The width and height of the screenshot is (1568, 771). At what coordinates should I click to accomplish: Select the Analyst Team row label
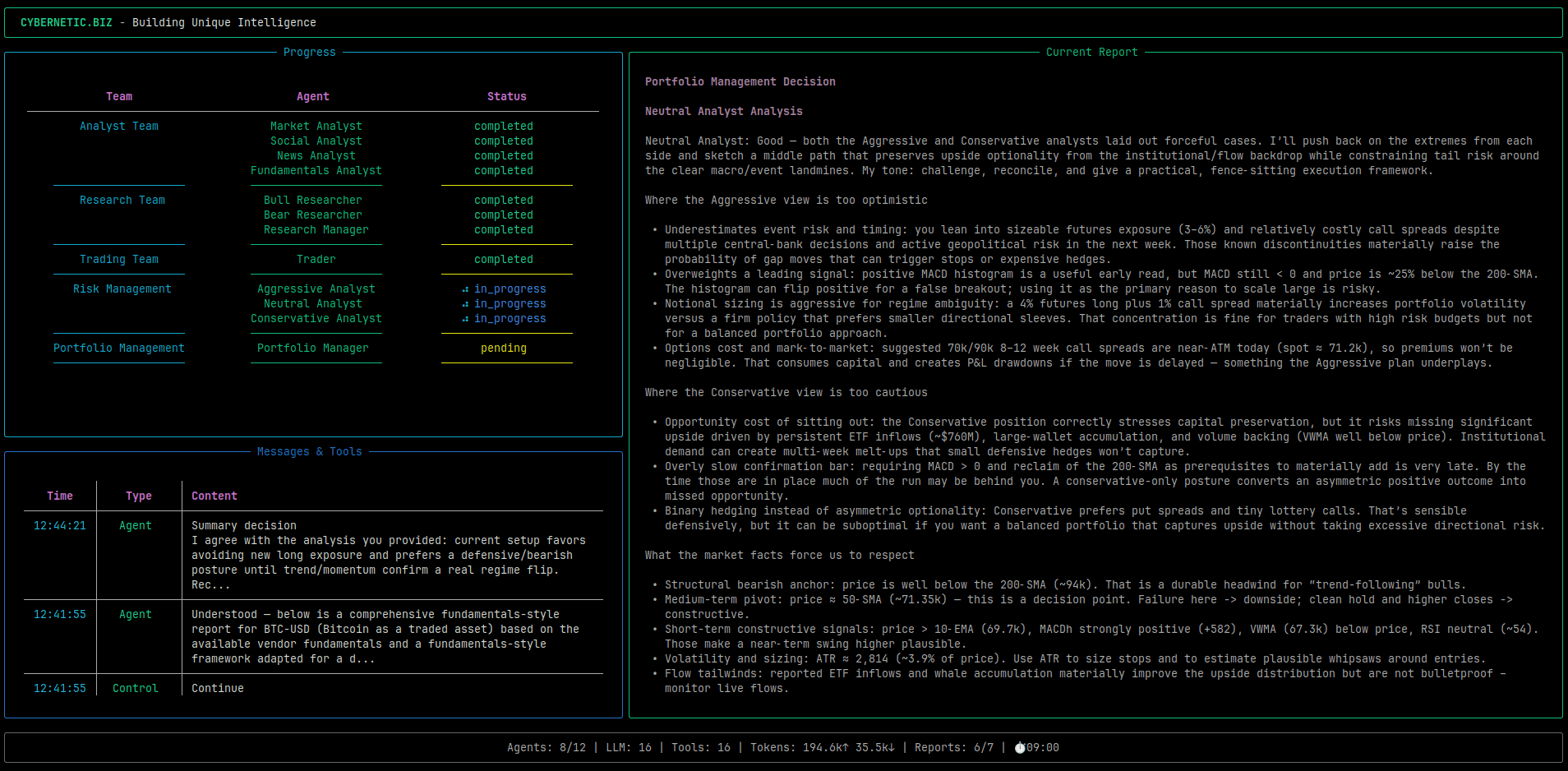(x=119, y=127)
